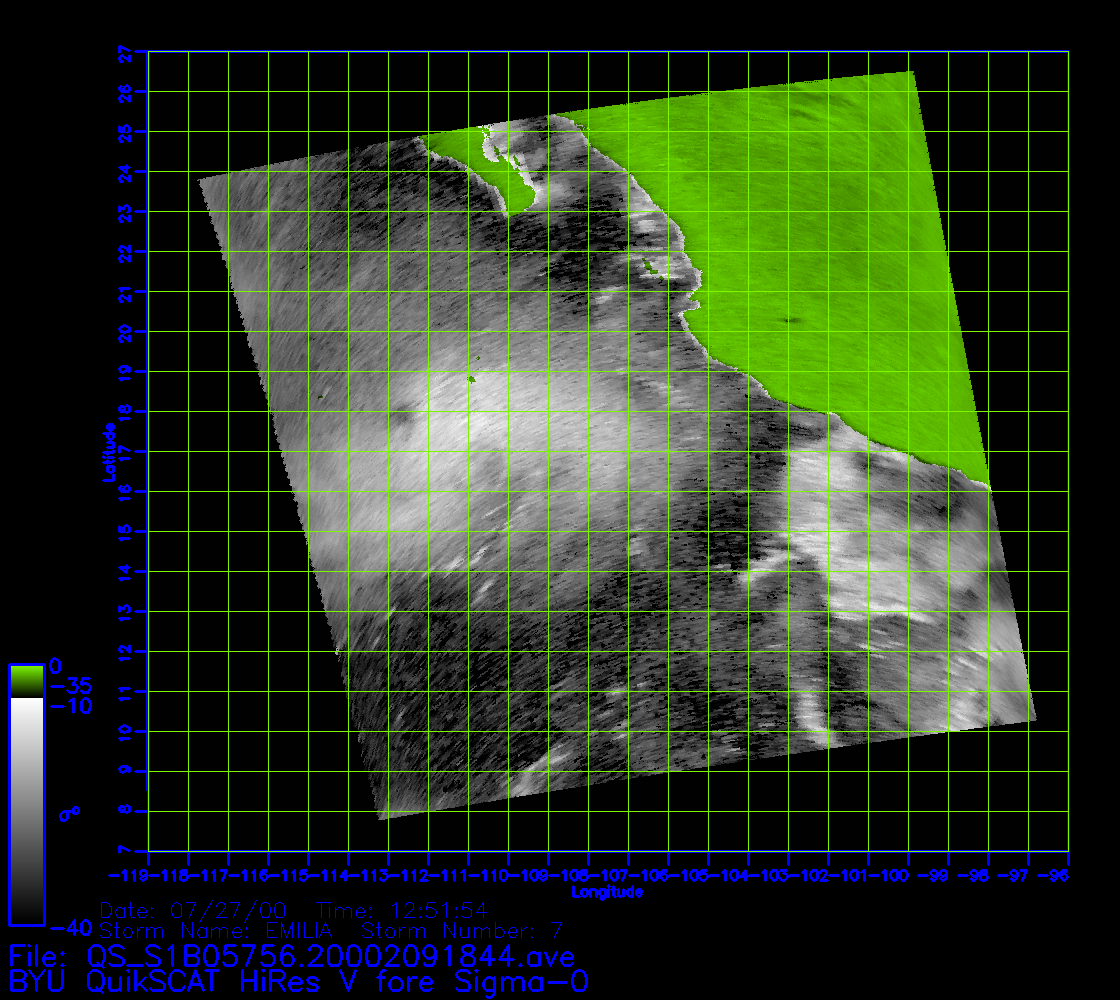1120x1000 pixels.
Task: Click the Date 07/27/00 text
Action: (194, 910)
